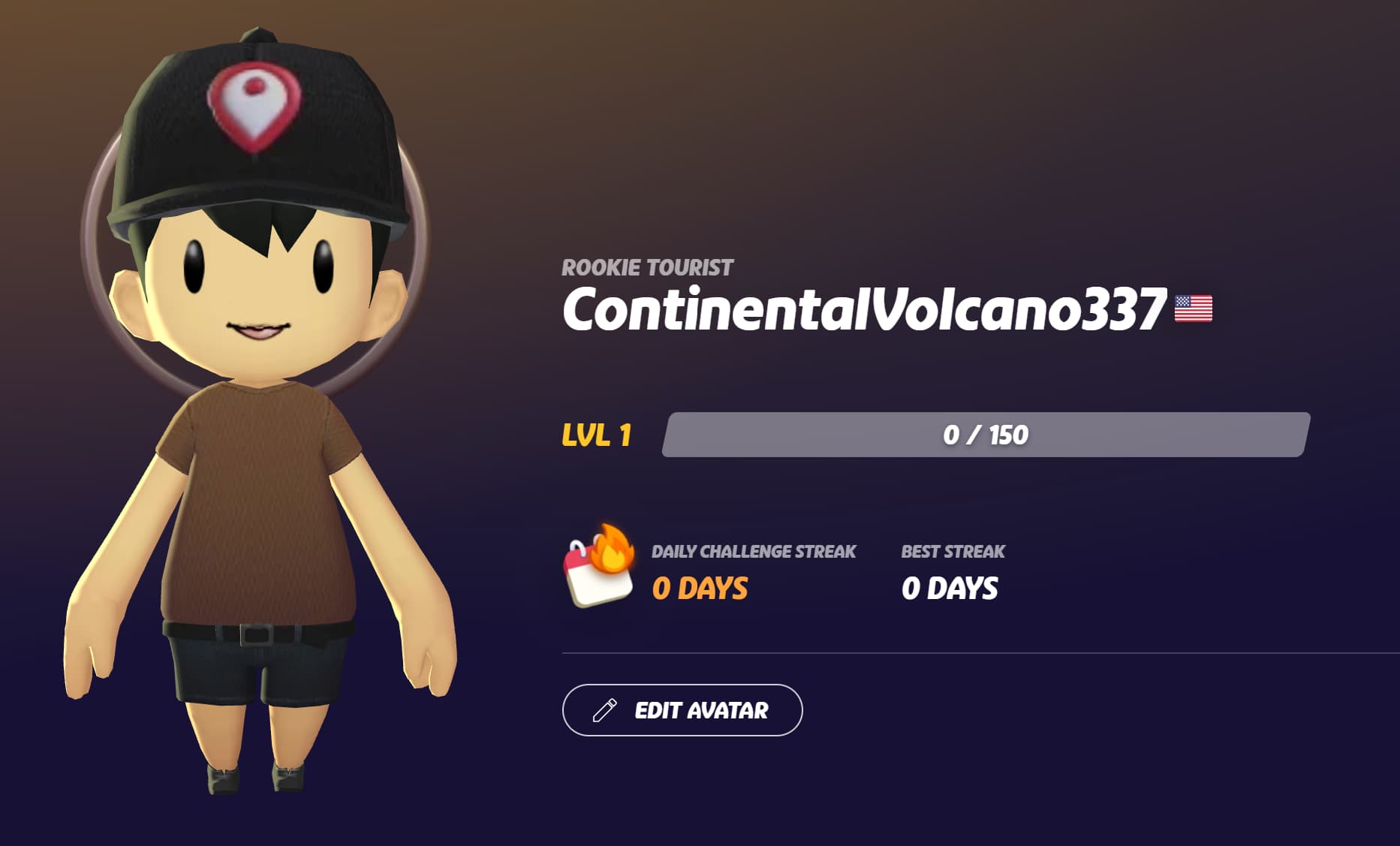Click the pencil icon in Edit Avatar

tap(605, 710)
